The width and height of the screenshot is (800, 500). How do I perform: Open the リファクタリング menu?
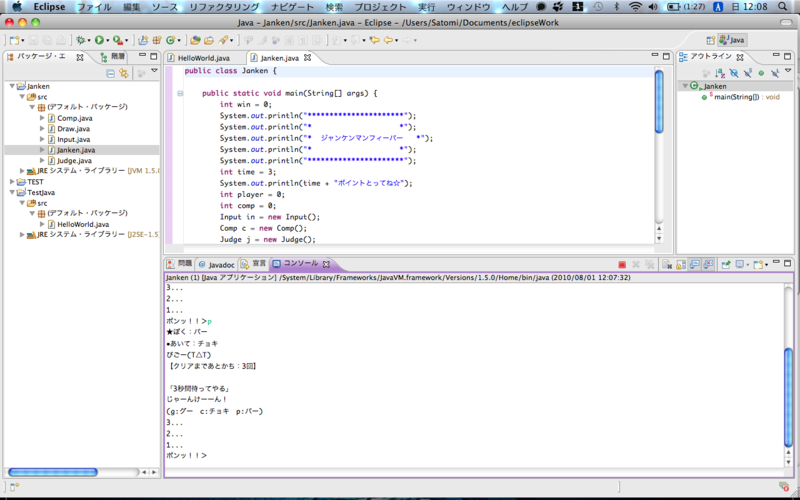[224, 7]
